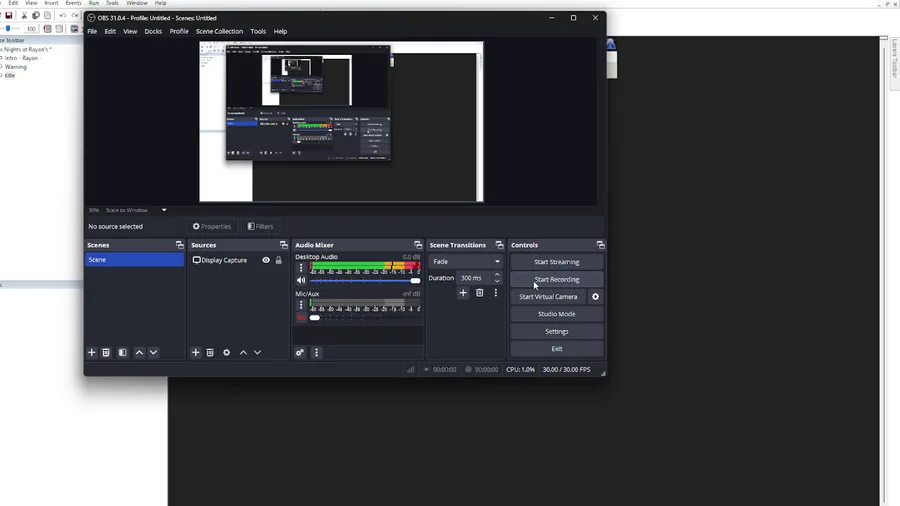Open the OBS Help menu
This screenshot has width=900, height=506.
coord(280,32)
